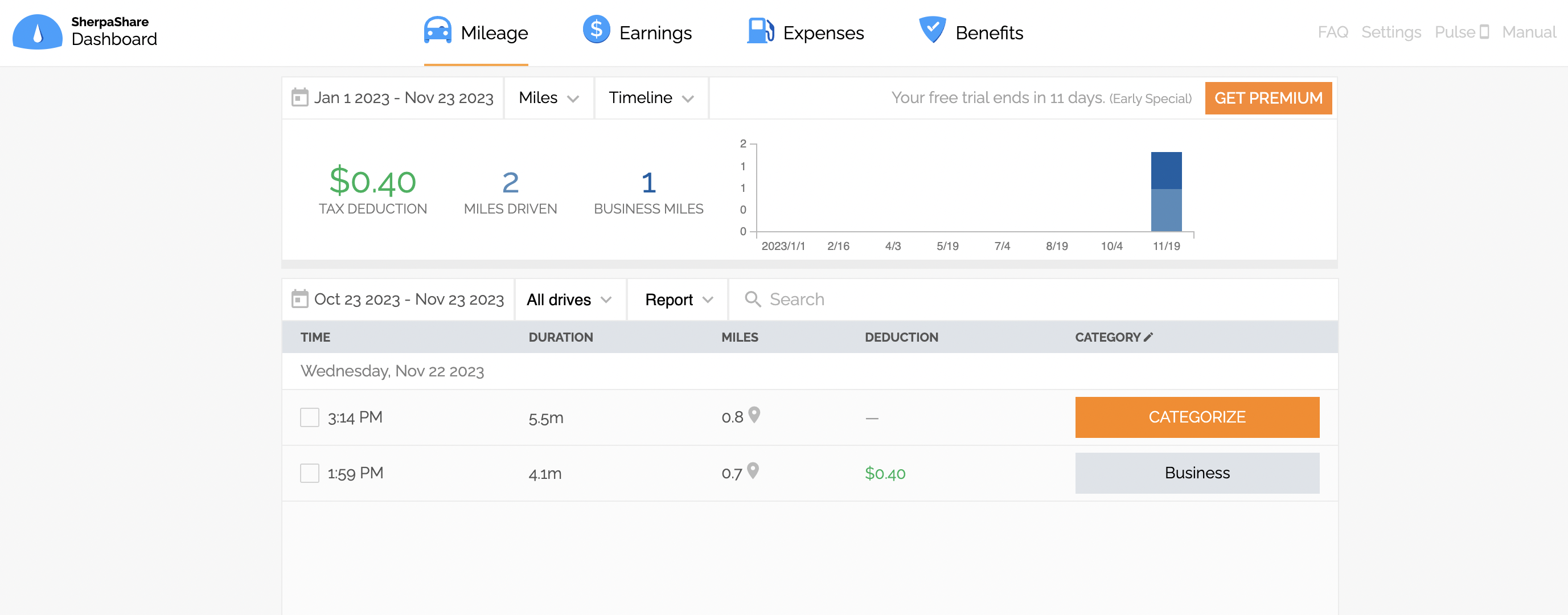Click the 11/19 chart axis label

click(x=1166, y=246)
